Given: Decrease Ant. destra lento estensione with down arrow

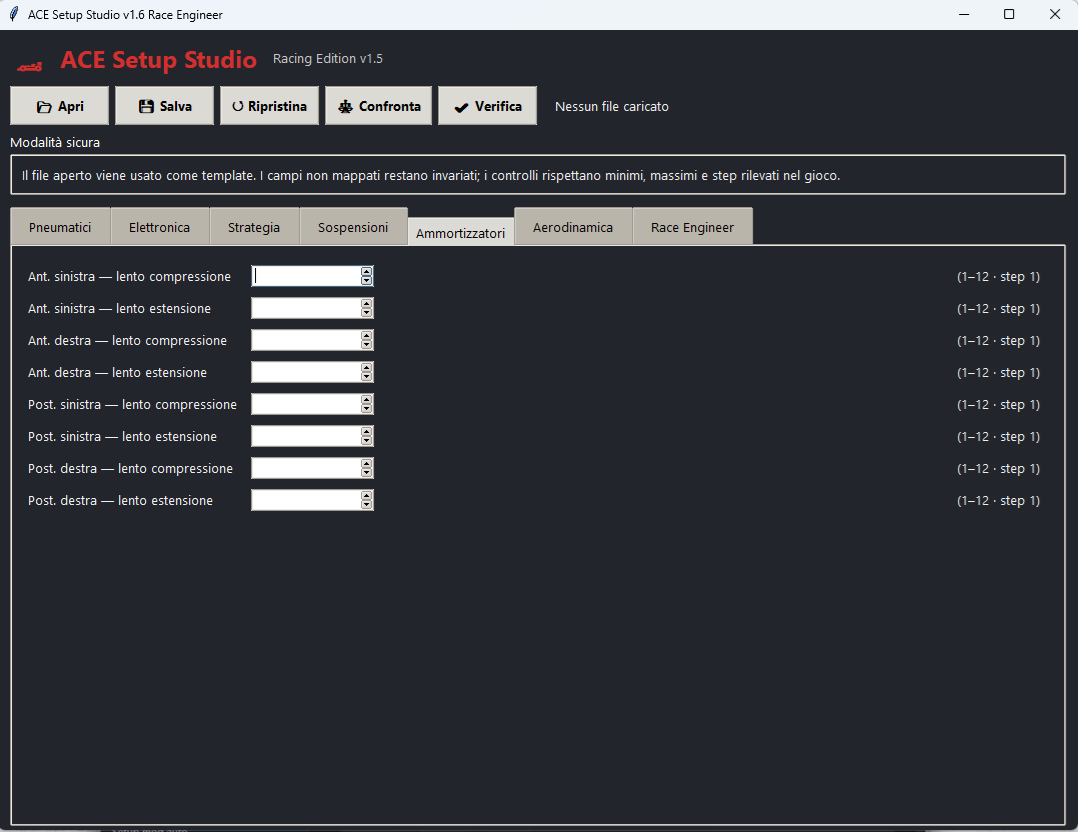Looking at the screenshot, I should 366,377.
